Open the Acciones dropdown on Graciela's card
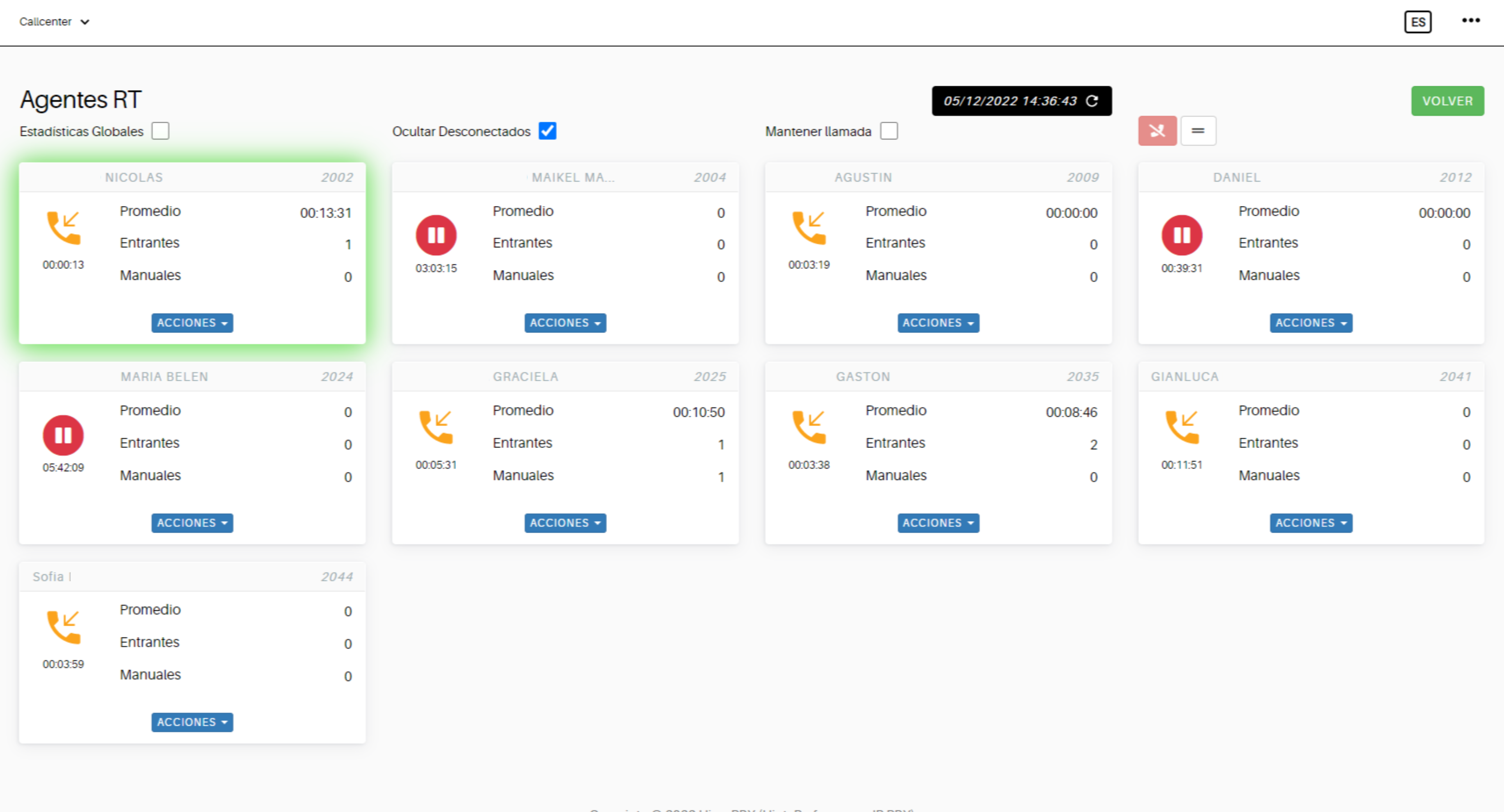 [x=565, y=523]
